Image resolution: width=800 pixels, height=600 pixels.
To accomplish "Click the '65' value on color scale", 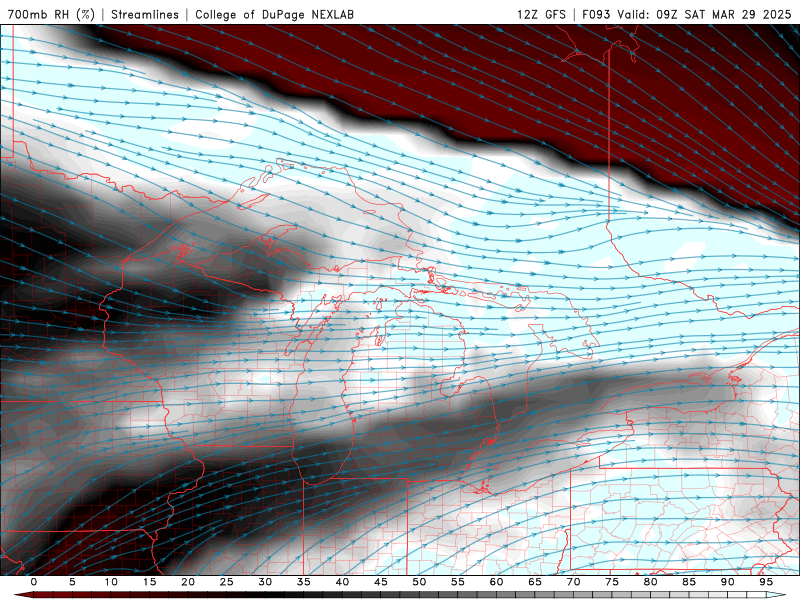I will [x=535, y=582].
